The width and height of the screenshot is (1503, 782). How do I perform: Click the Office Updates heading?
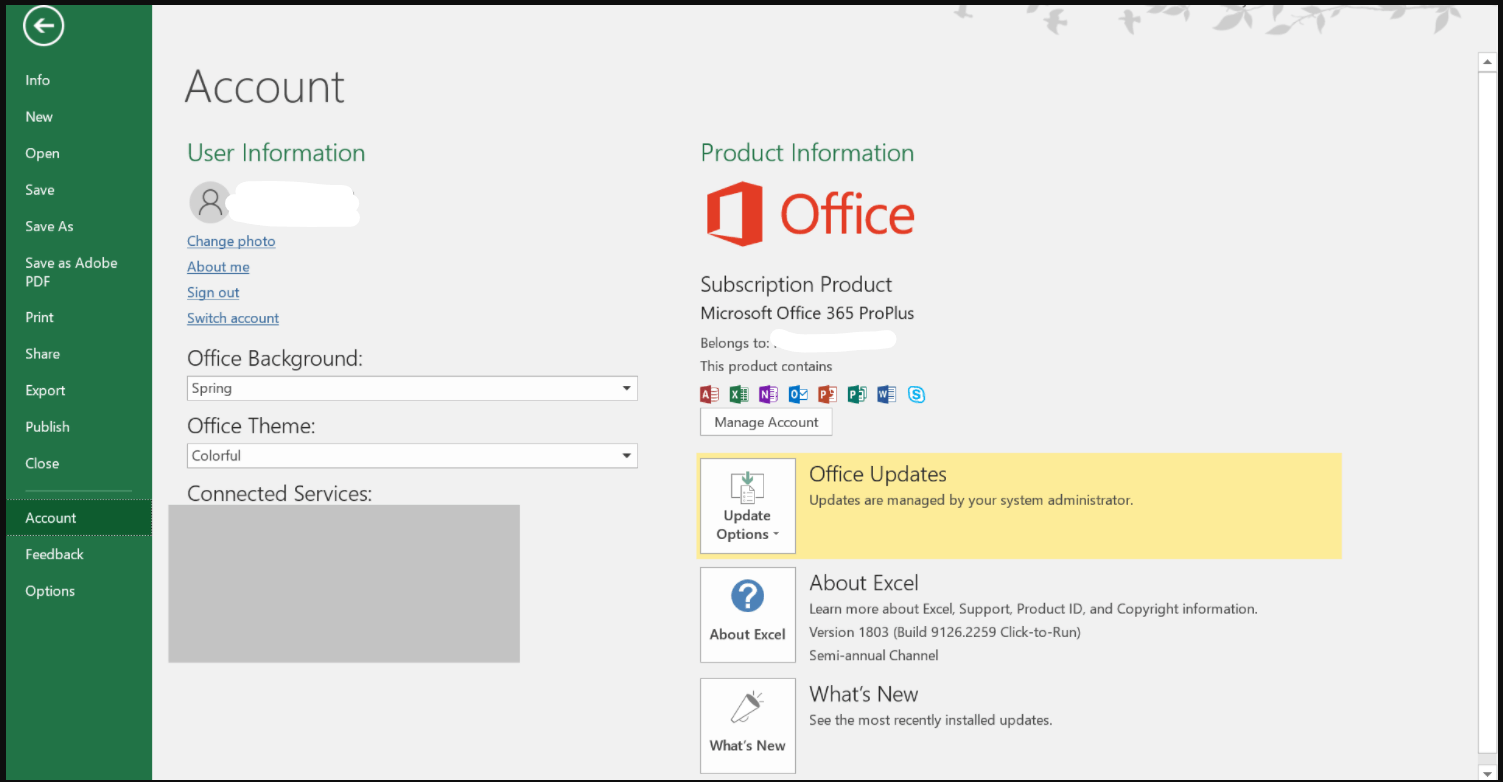878,474
